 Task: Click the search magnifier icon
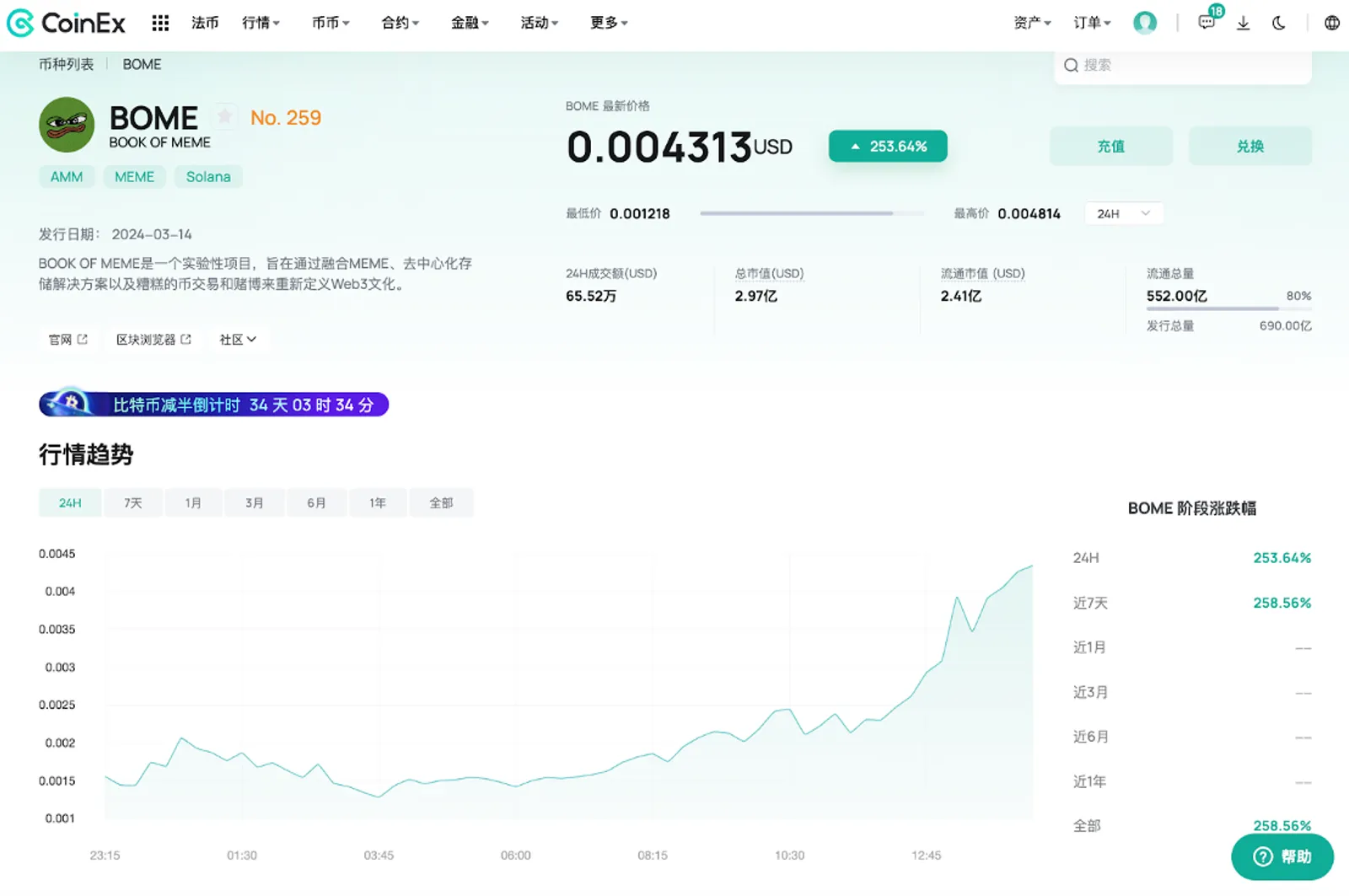[x=1071, y=65]
